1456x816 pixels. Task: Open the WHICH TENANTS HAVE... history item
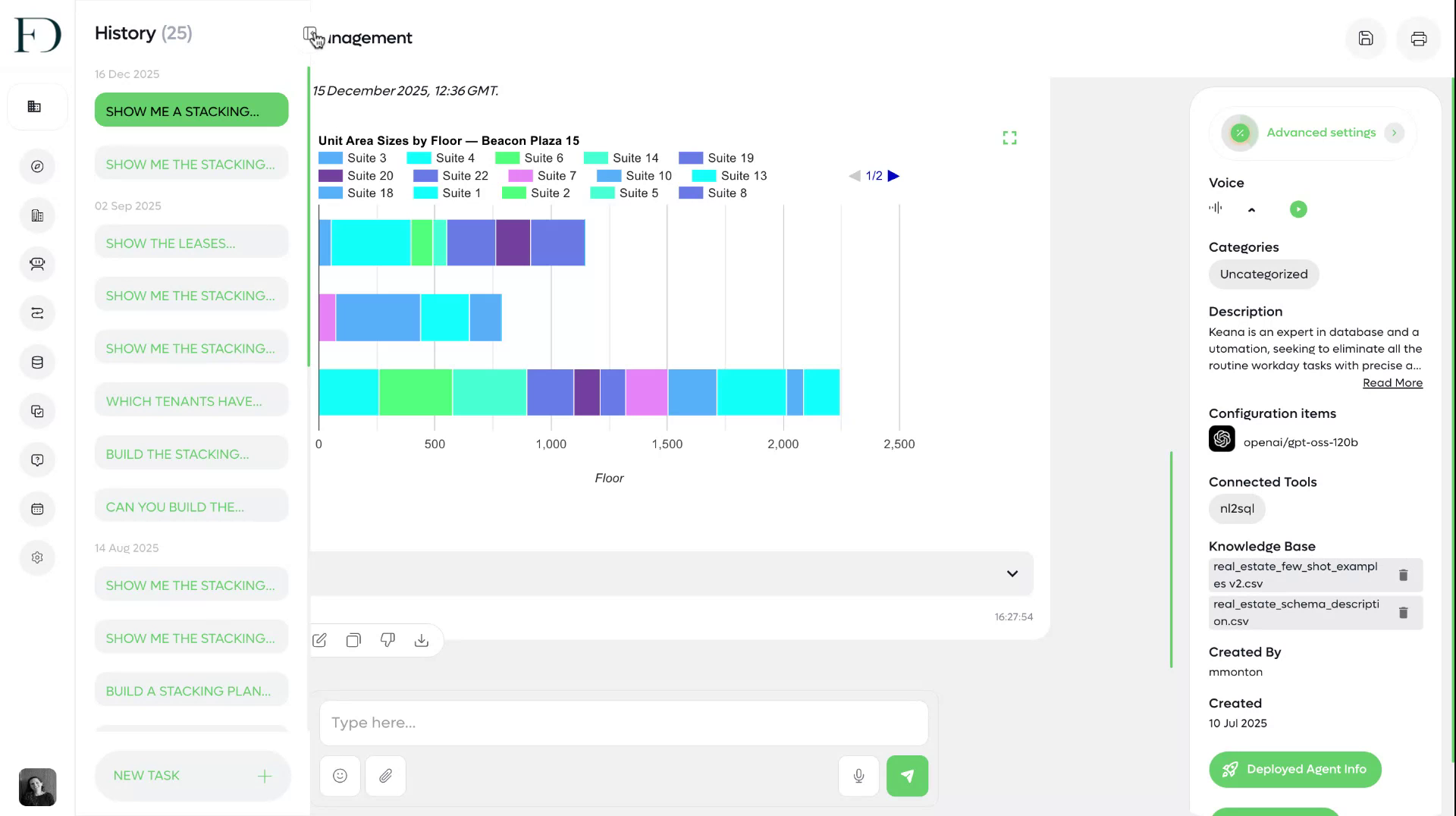(x=191, y=400)
